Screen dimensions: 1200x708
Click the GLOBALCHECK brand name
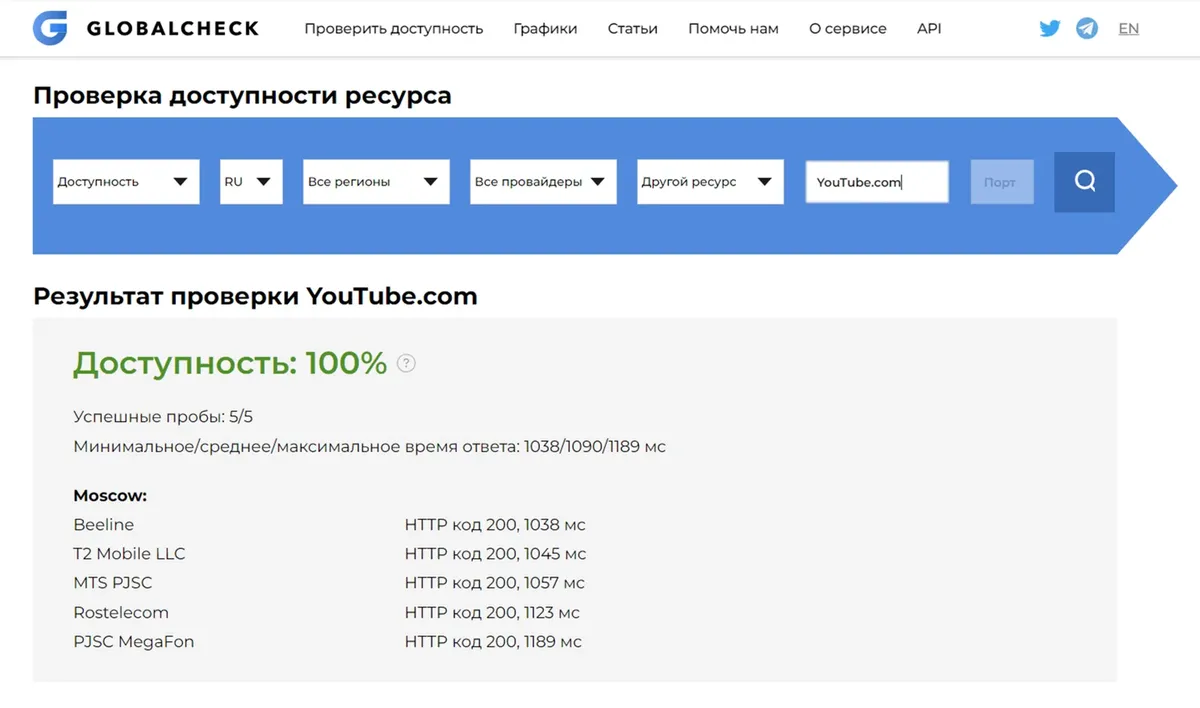[x=173, y=29]
